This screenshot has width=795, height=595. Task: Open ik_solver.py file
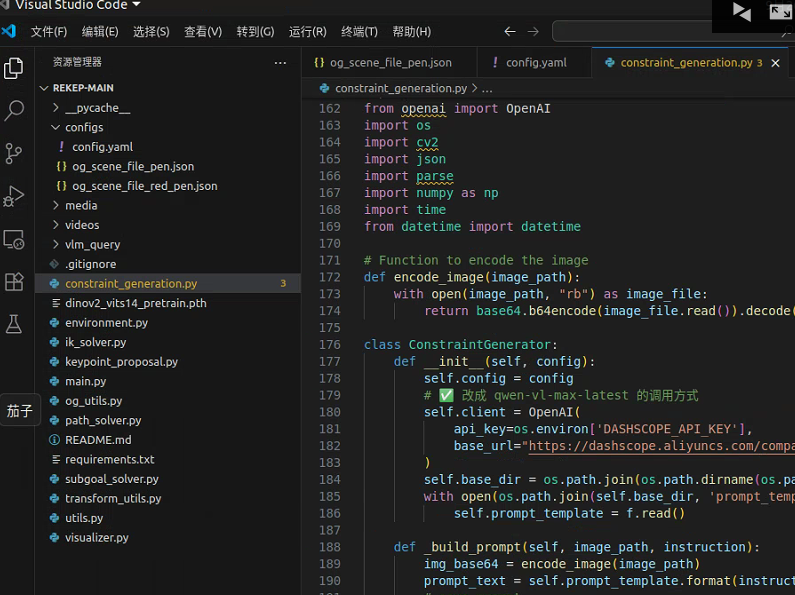coord(168,342)
